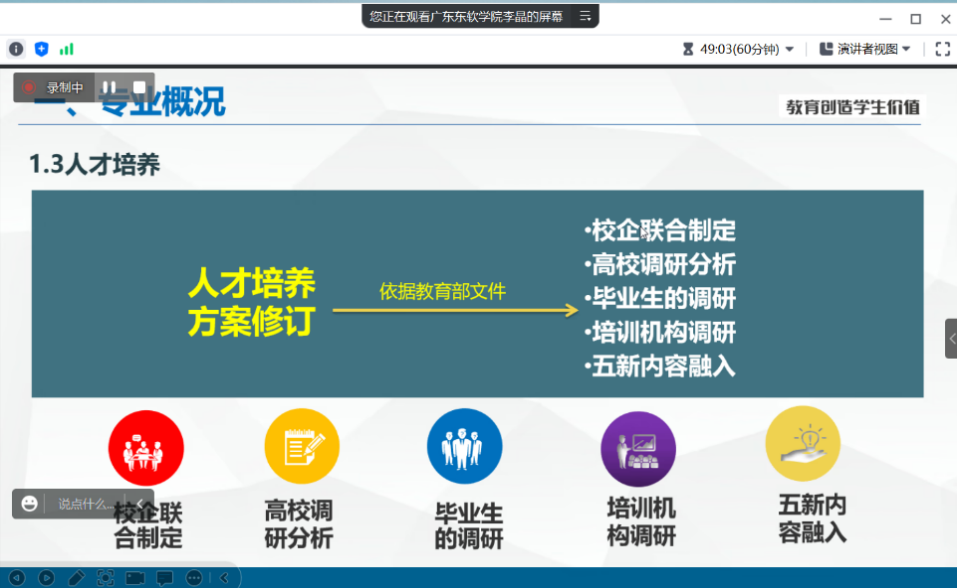Click the focus capture toolbar icon

(x=104, y=577)
